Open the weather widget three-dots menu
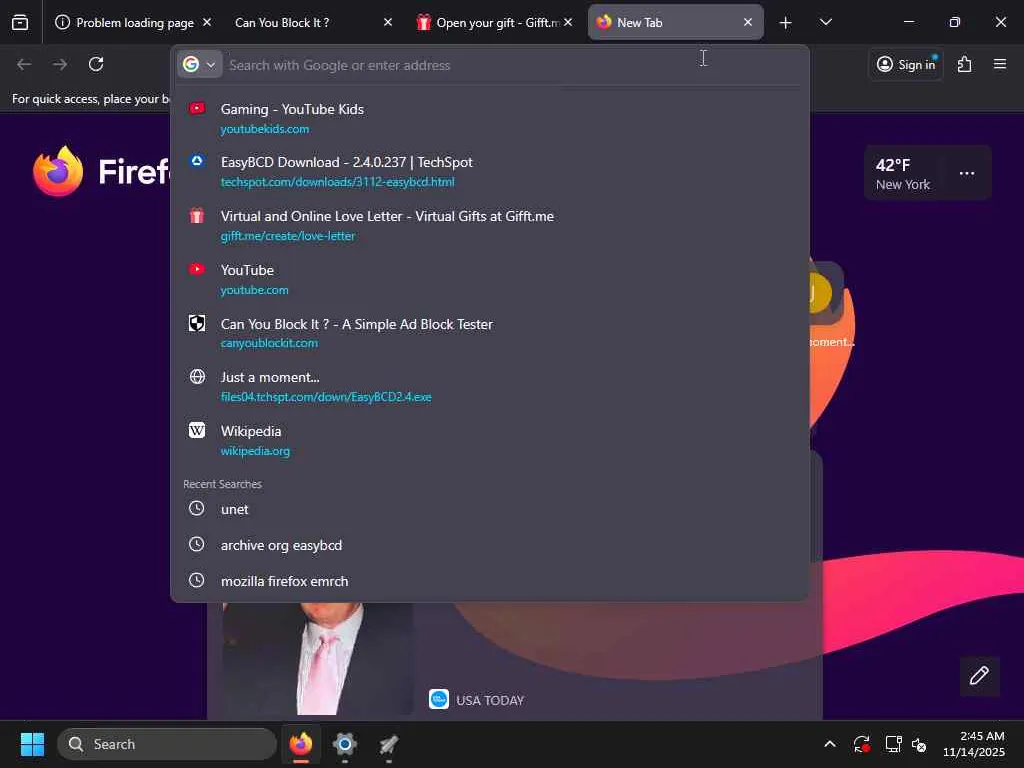This screenshot has width=1024, height=768. coord(967,174)
